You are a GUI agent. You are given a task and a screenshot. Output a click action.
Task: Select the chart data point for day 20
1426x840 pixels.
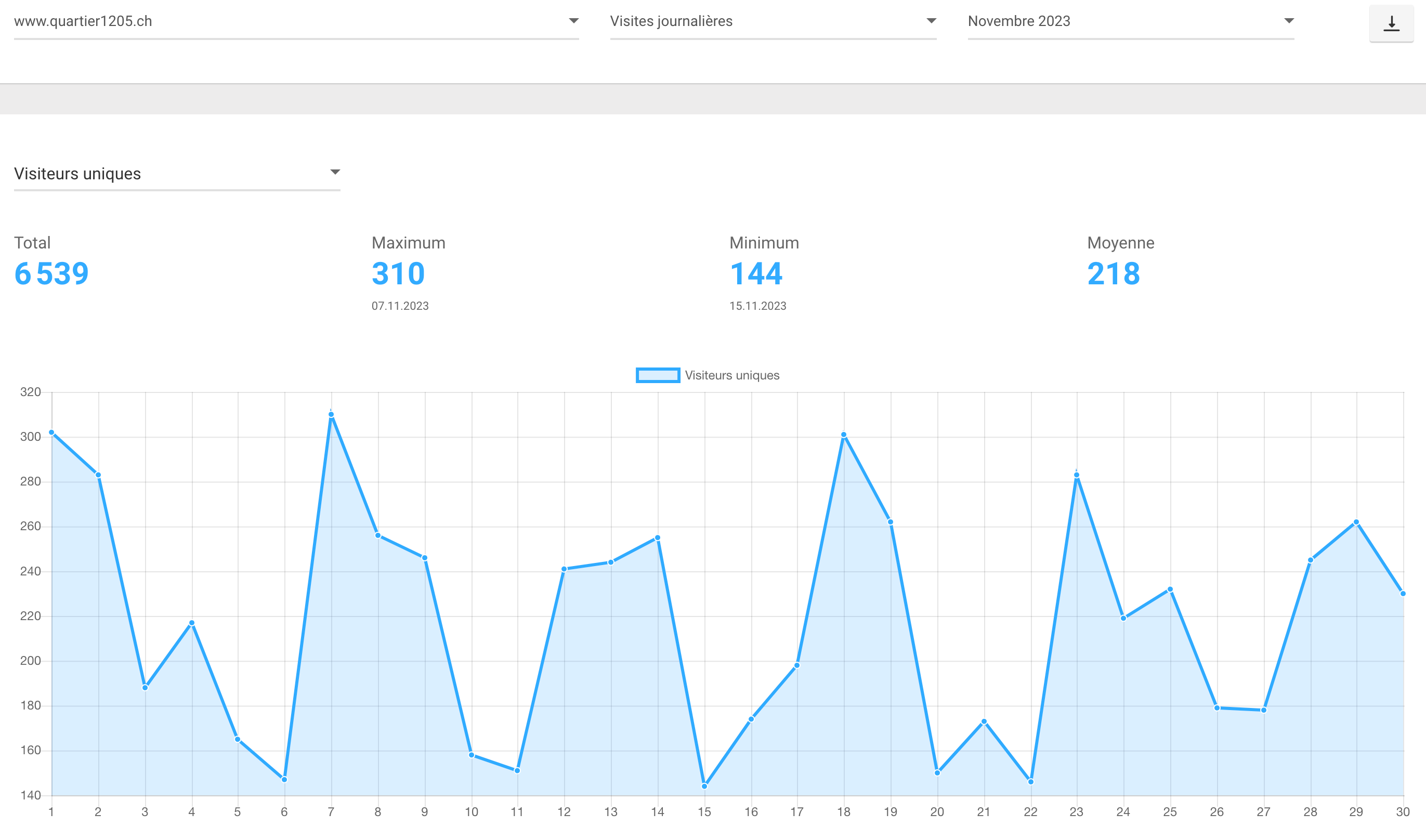937,772
